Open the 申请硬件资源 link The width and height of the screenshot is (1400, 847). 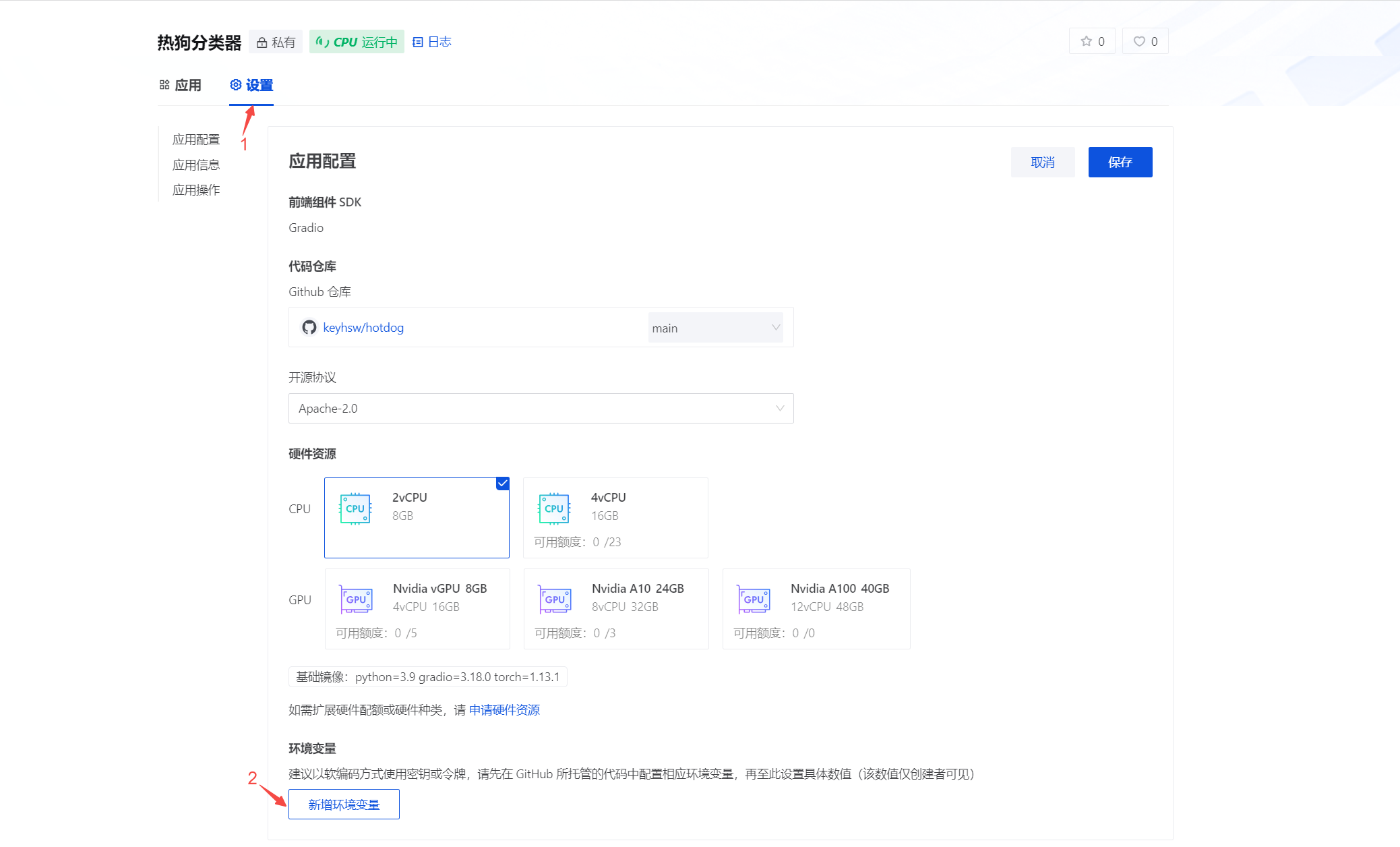pyautogui.click(x=504, y=709)
